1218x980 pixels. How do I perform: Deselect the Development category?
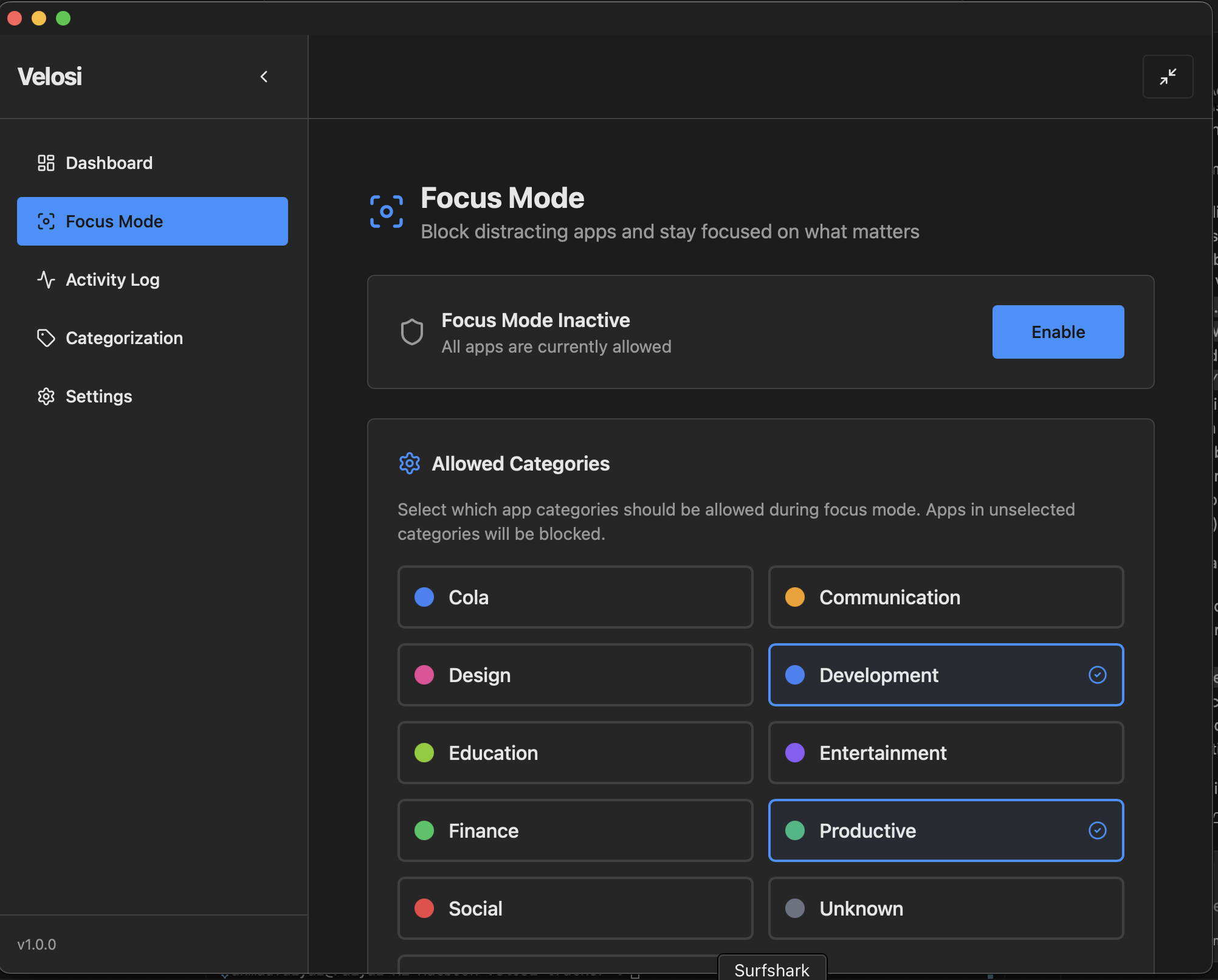point(946,675)
